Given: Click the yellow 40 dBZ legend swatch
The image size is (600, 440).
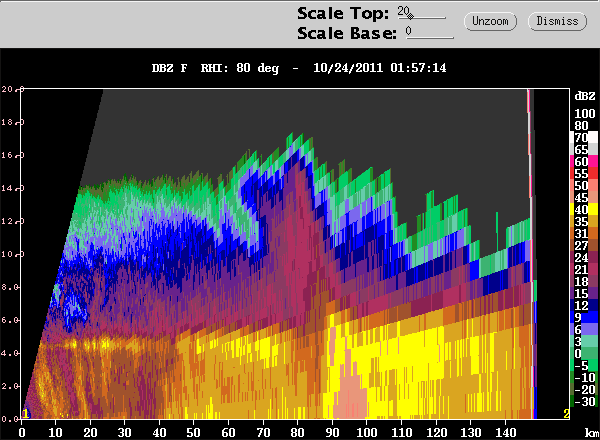Looking at the screenshot, I should (580, 210).
